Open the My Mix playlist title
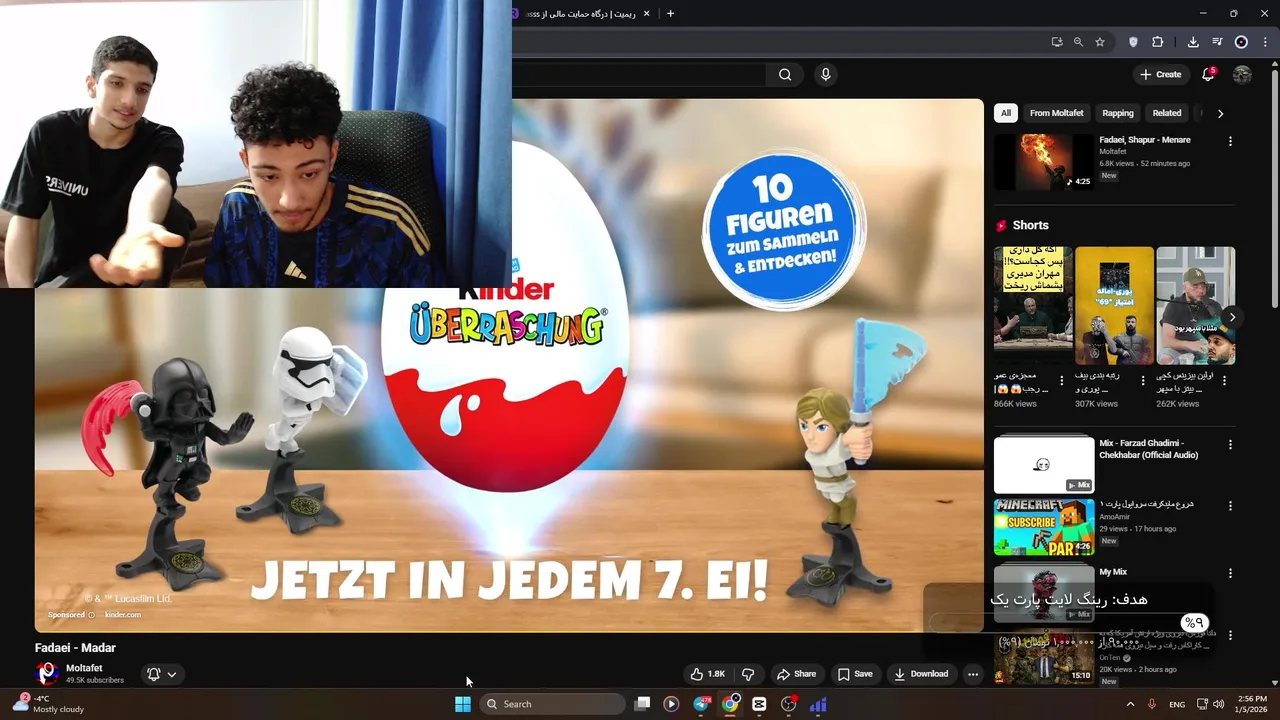Image resolution: width=1280 pixels, height=720 pixels. [x=1113, y=572]
